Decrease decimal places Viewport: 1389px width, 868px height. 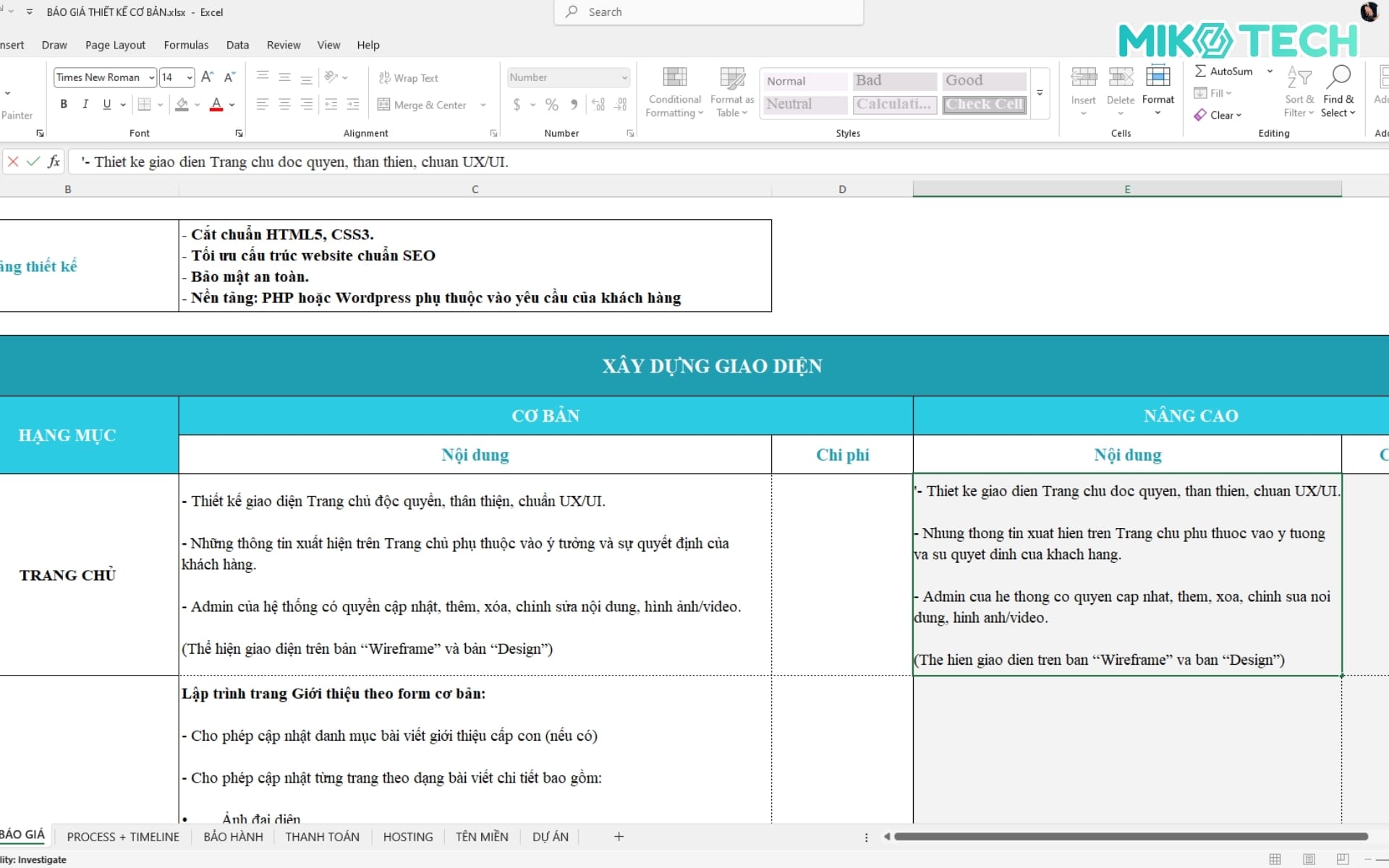621,104
